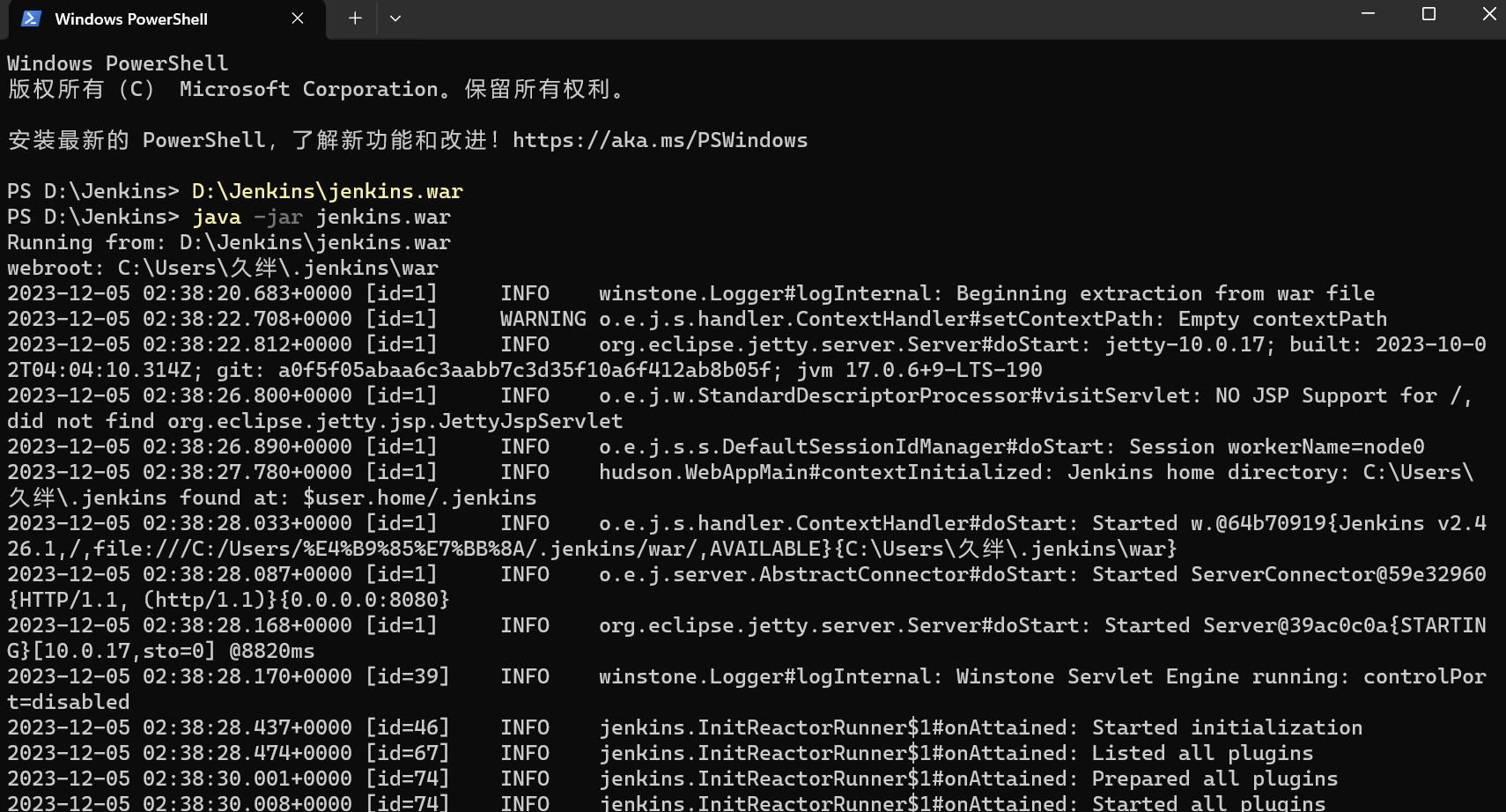Click timestamp "2023-12-05 02:38:30.001+0000"

180,779
